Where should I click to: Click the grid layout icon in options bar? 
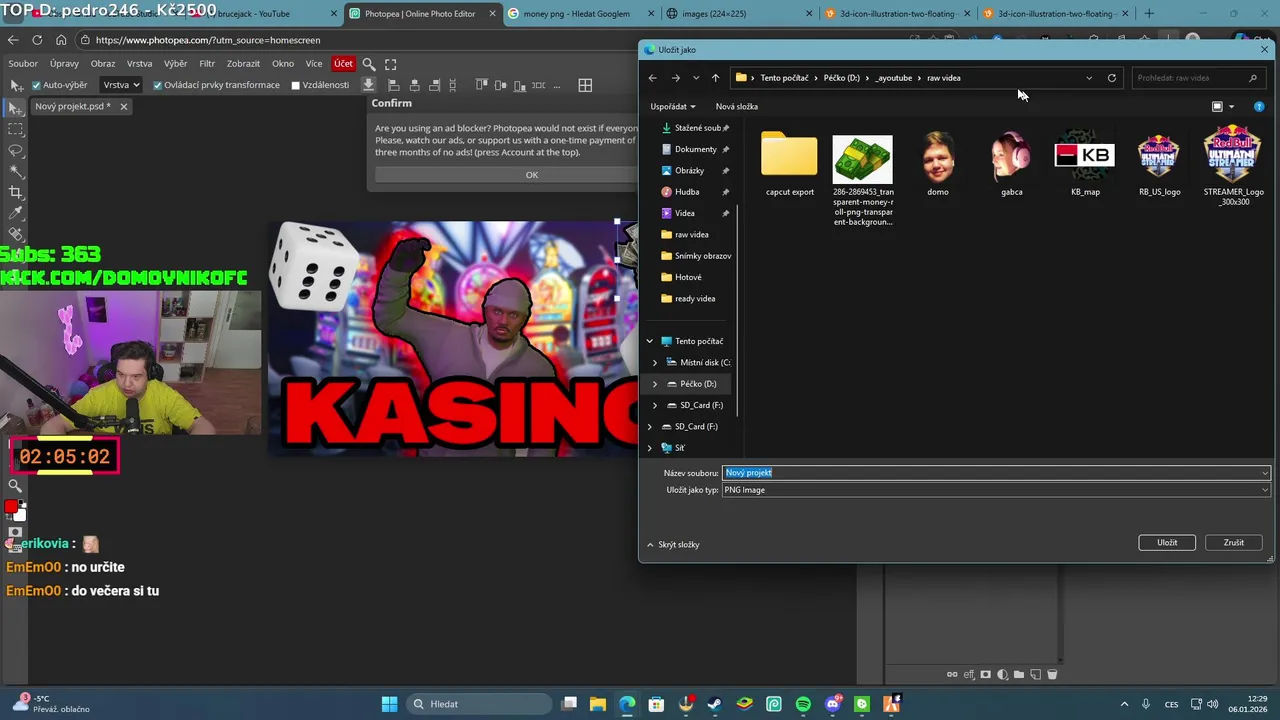tap(585, 85)
